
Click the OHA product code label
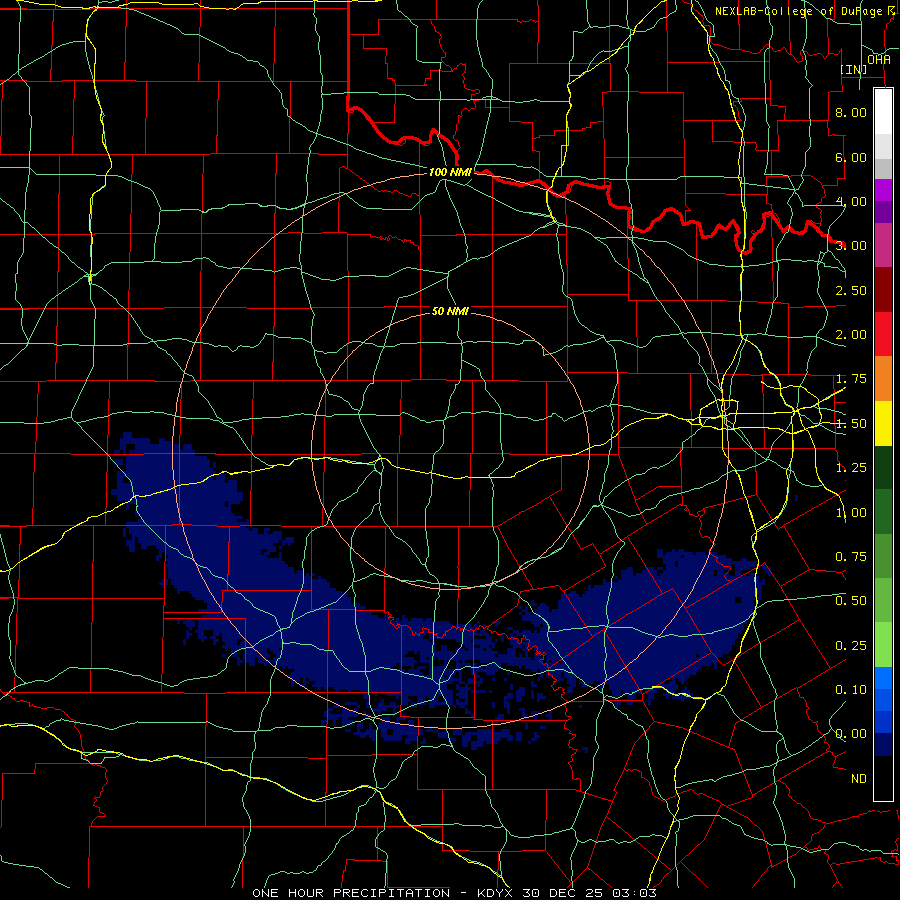879,59
